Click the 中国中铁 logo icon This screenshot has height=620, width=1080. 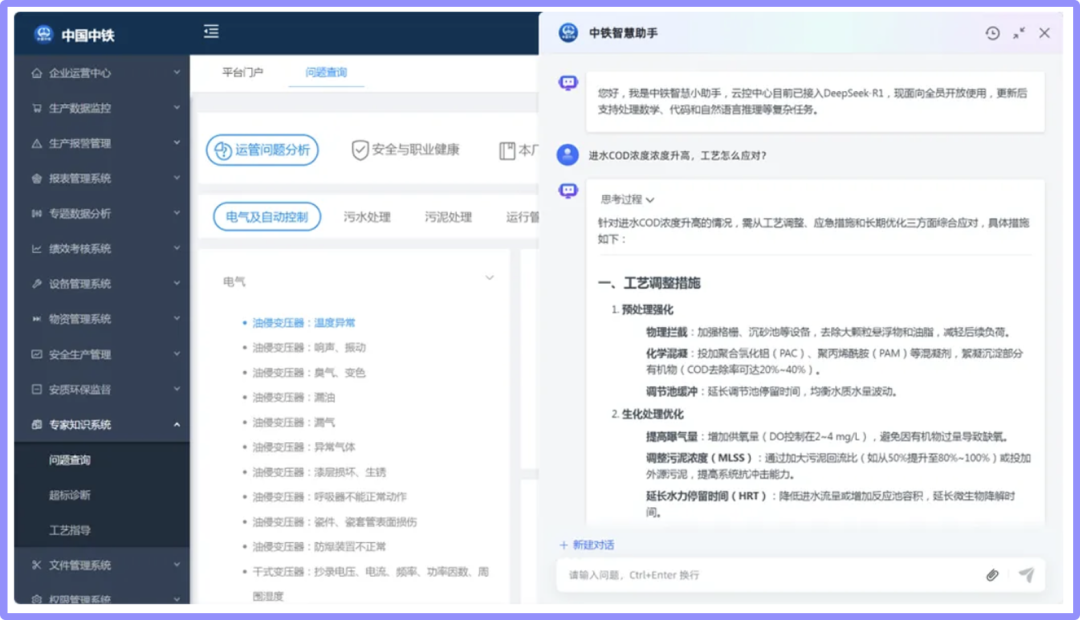[x=44, y=34]
